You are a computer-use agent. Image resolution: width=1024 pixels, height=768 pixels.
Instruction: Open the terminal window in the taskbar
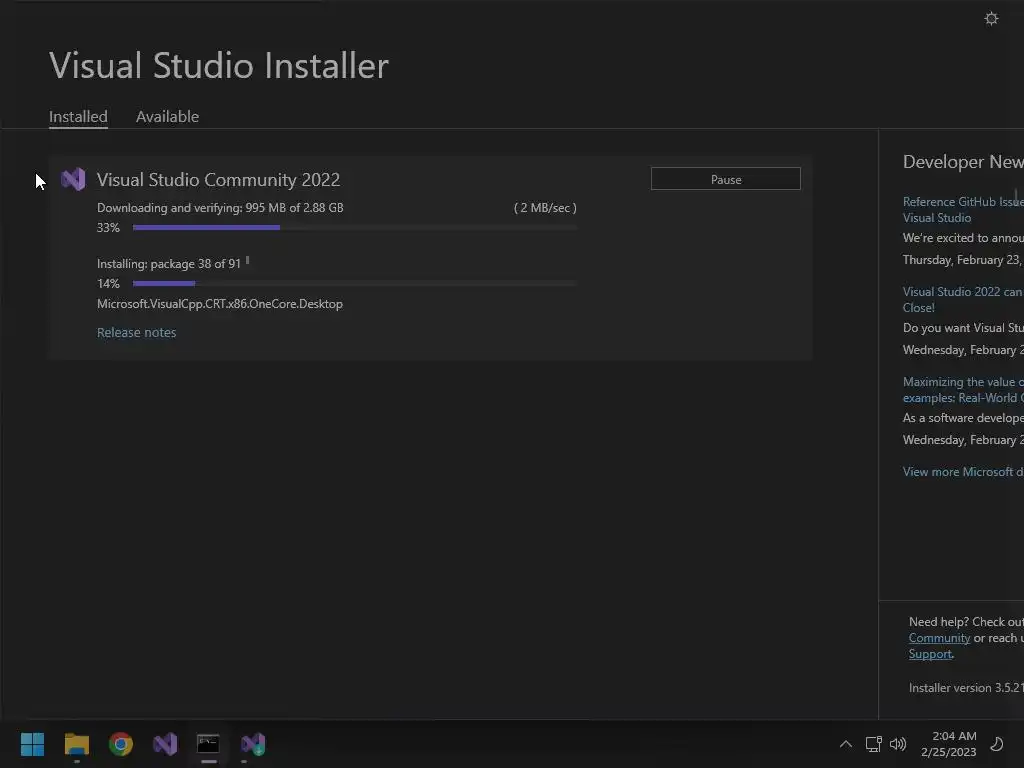click(x=208, y=744)
